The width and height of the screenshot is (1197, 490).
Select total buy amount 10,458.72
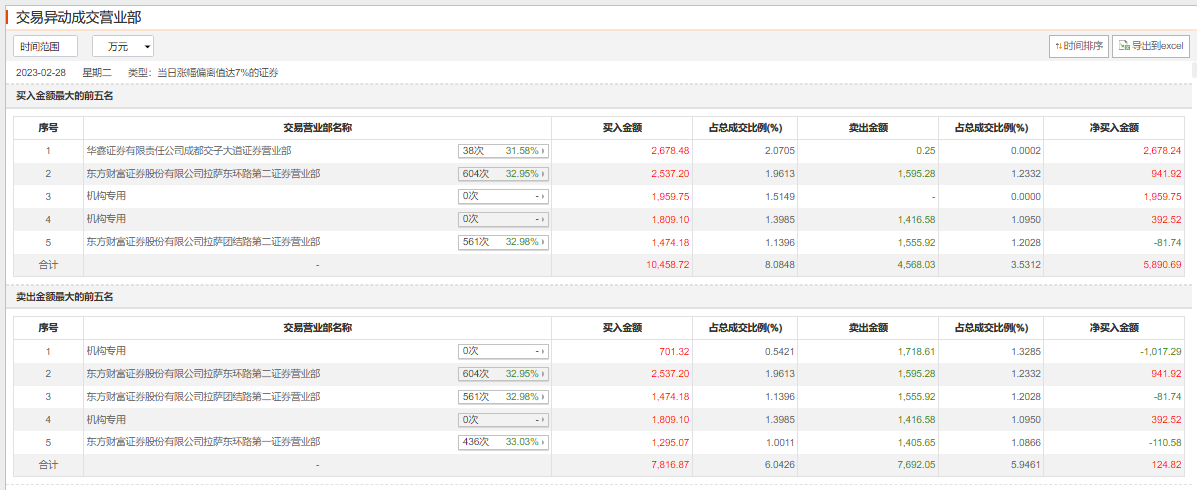(667, 265)
